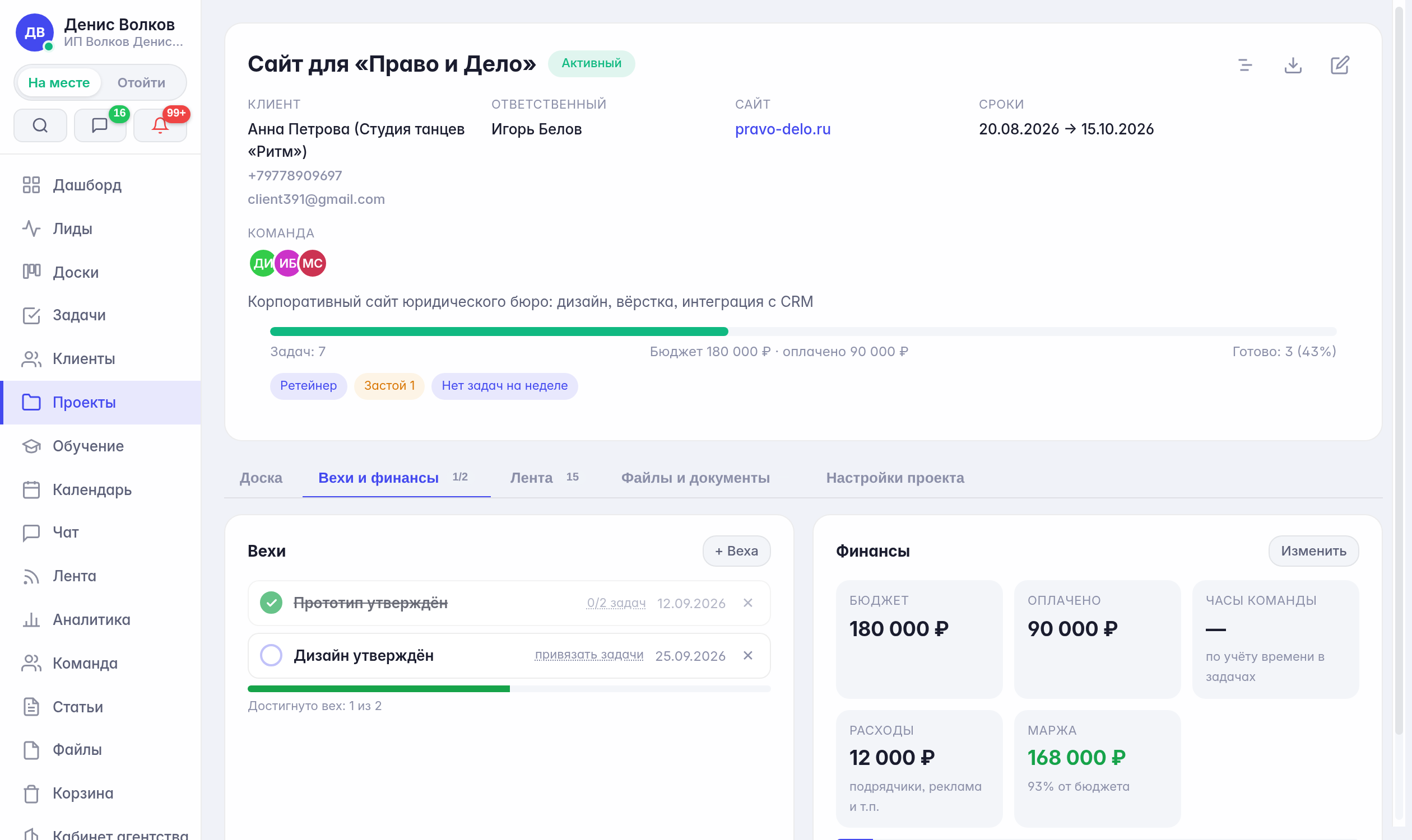Open «Файлы и документы» tab
Image resolution: width=1412 pixels, height=840 pixels.
(x=695, y=478)
